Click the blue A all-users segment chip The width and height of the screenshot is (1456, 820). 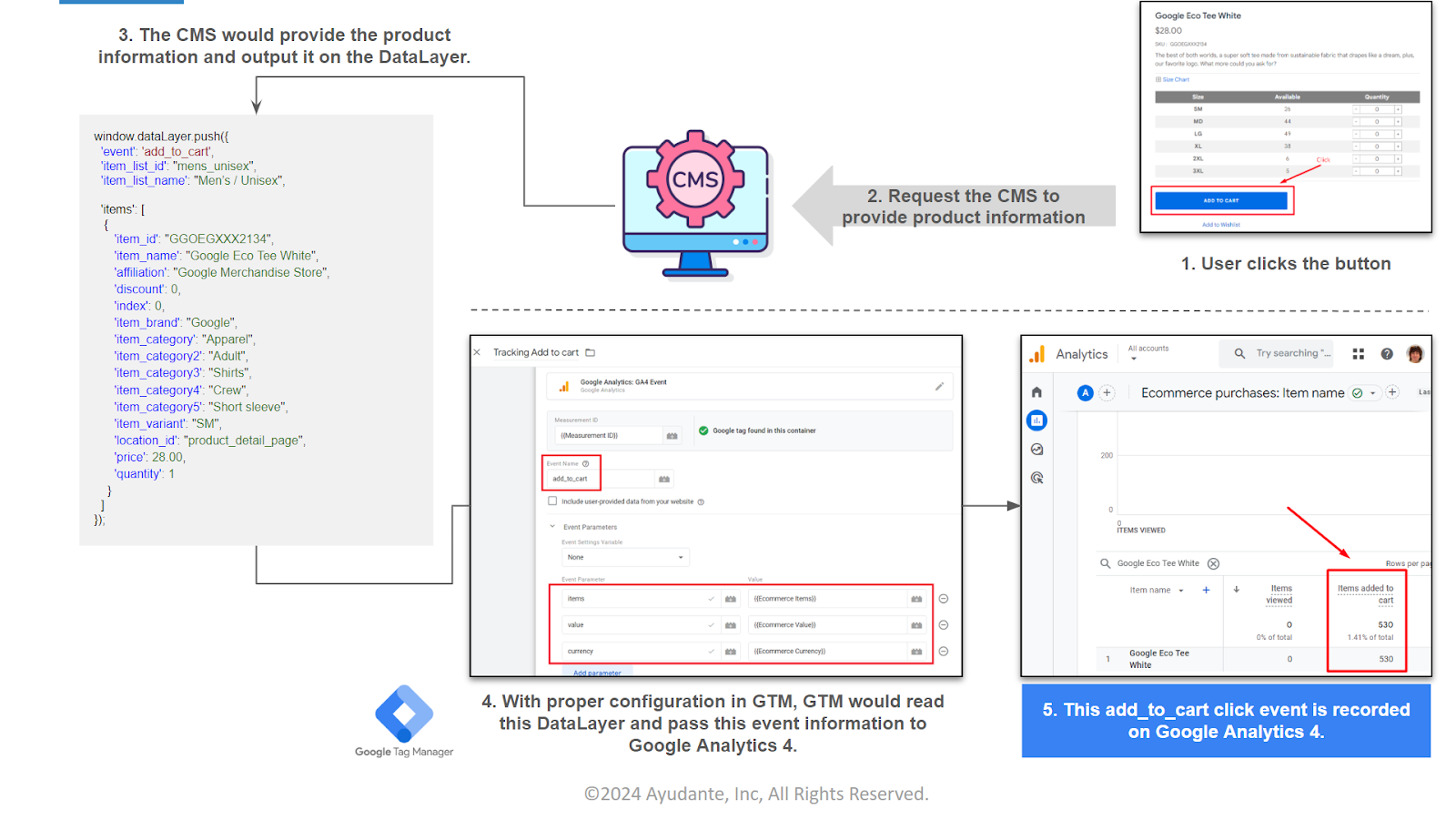click(x=1085, y=393)
